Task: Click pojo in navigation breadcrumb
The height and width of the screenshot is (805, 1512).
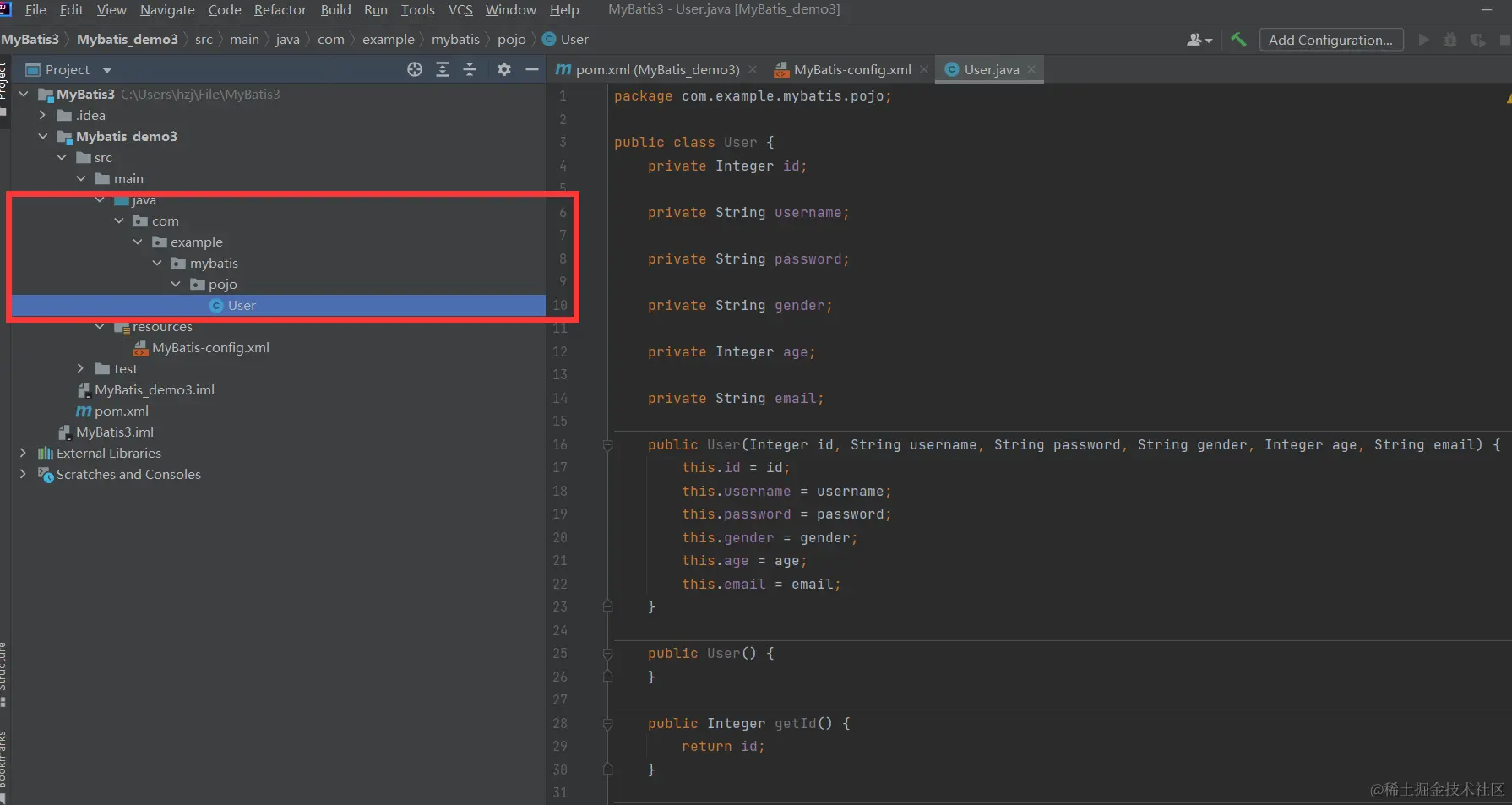Action: tap(512, 39)
